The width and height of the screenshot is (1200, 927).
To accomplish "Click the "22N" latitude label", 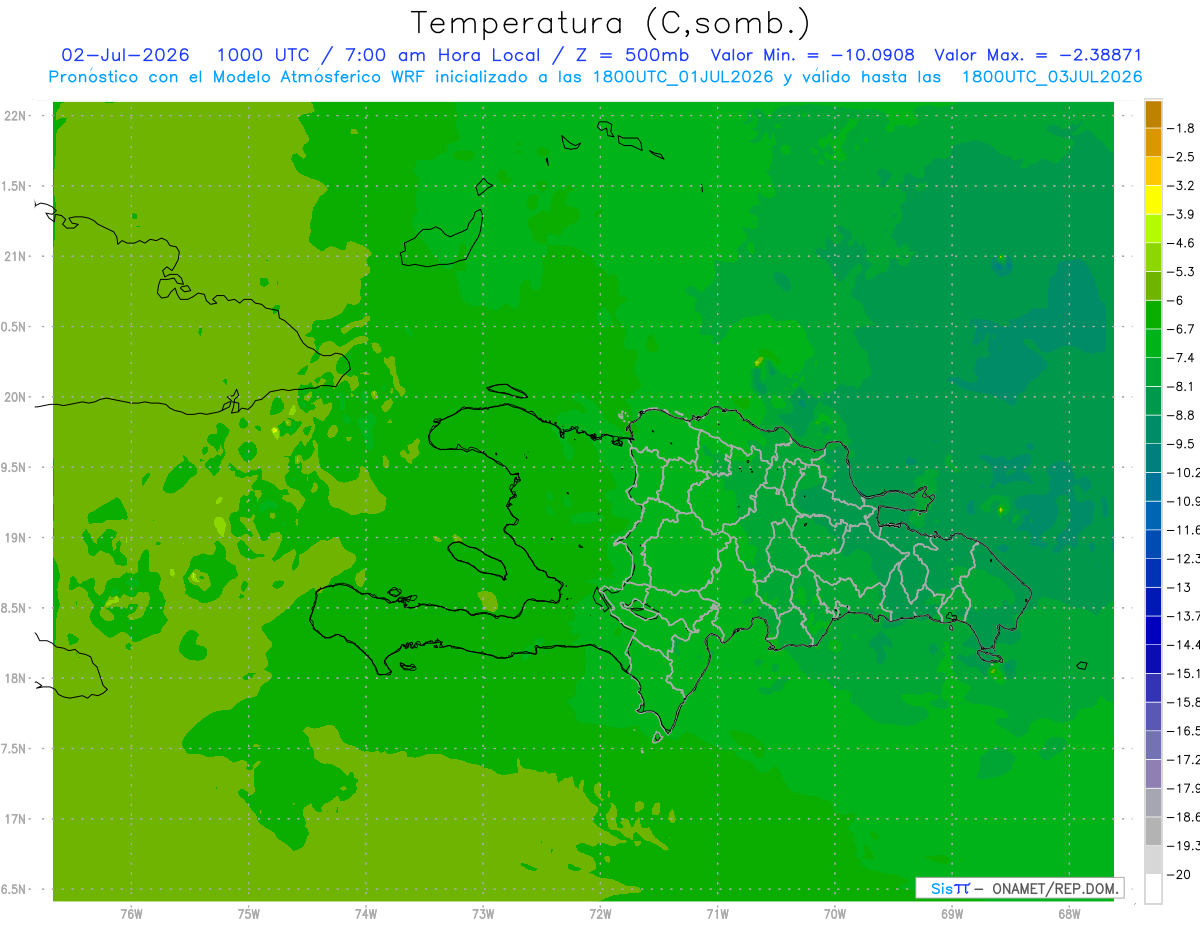I will point(15,115).
